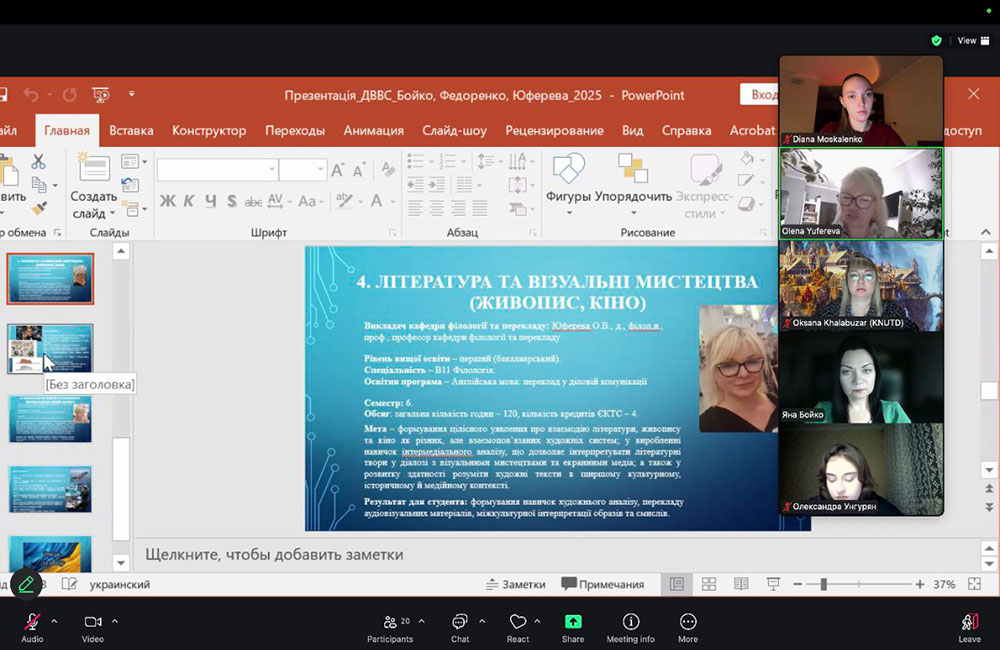Click the zoom slider in status bar
The image size is (1000, 650).
click(822, 584)
